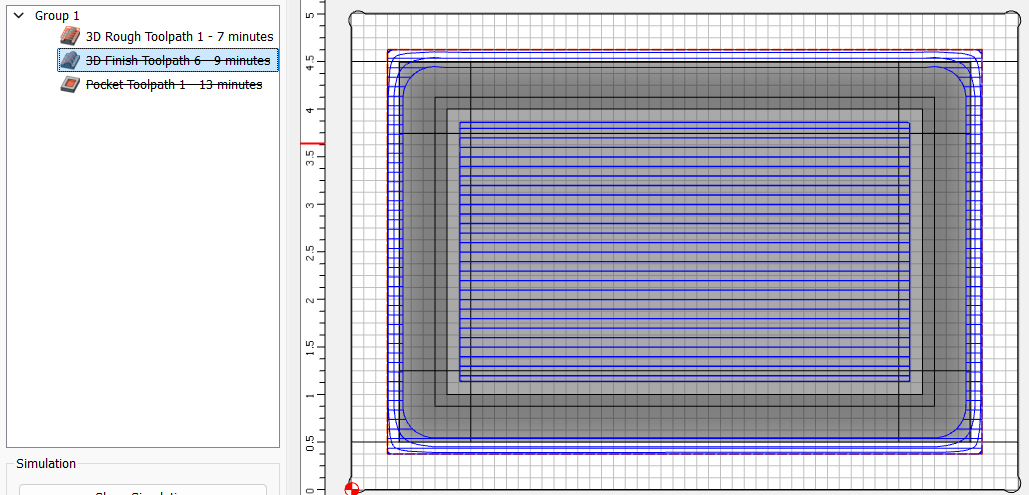Viewport: 1029px width, 495px height.
Task: Select Pocket Toolpath 1 - 13 minutes
Action: coord(174,85)
